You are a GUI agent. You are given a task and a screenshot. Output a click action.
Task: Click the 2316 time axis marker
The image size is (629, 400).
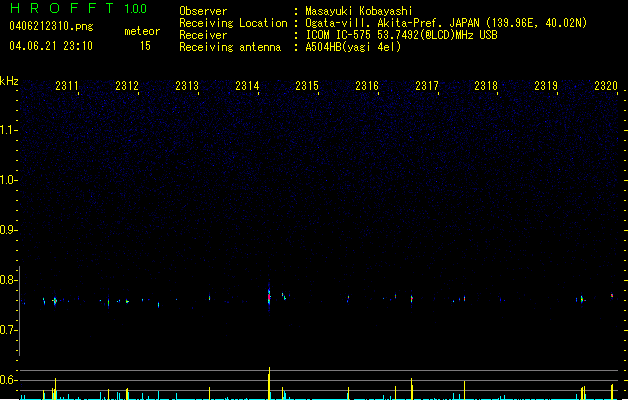point(367,86)
